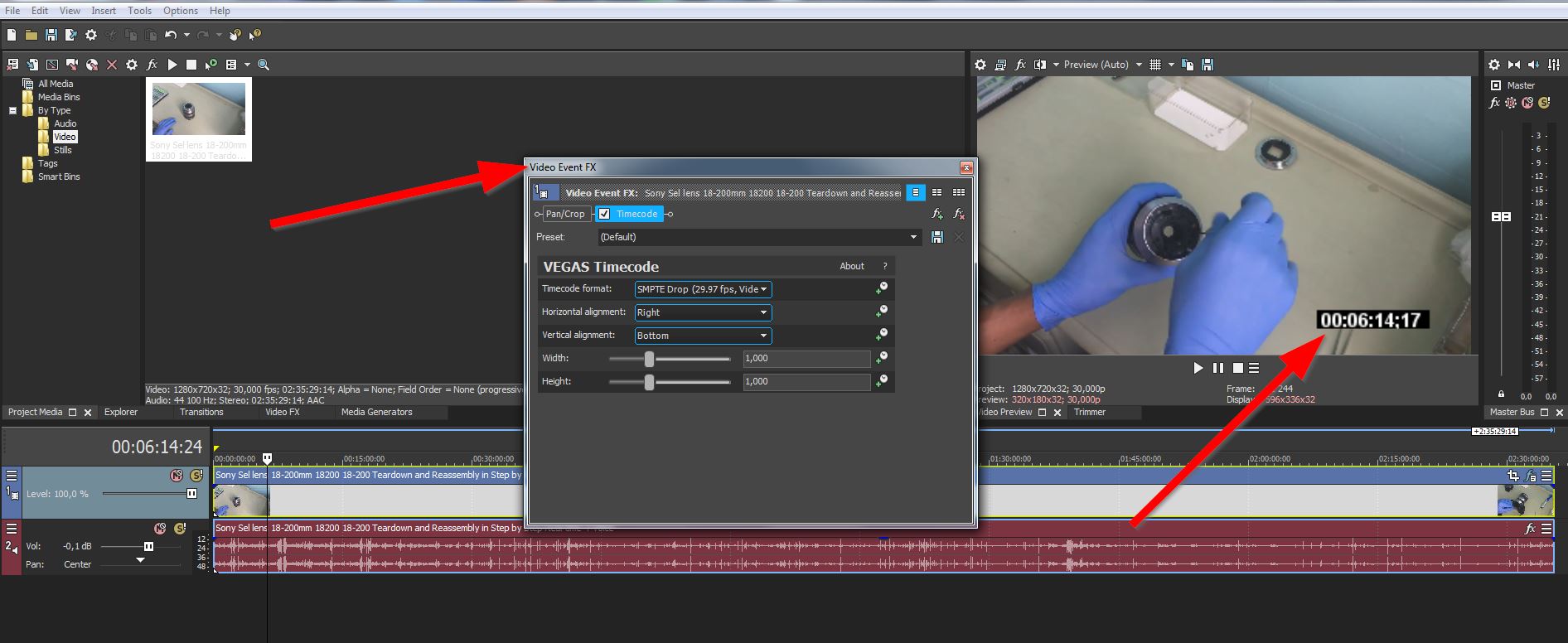This screenshot has width=1568, height=643.
Task: Click the About link in VEGAS Timecode
Action: (852, 266)
